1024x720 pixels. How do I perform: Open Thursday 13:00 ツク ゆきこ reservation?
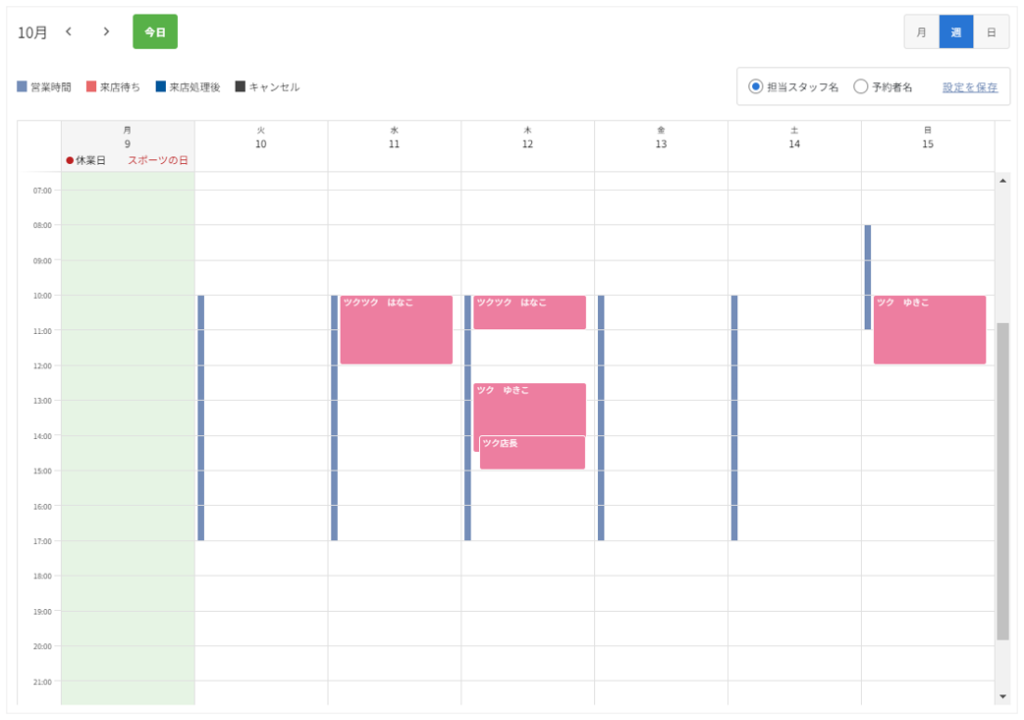click(x=530, y=408)
